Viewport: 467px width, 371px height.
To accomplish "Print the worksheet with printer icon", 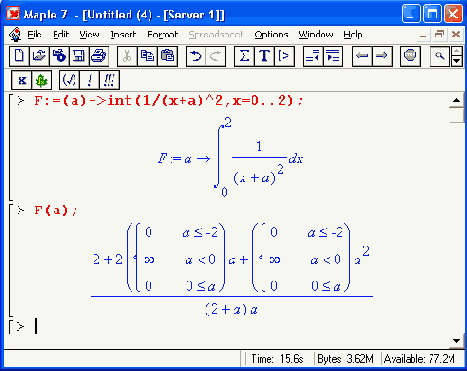I will [x=99, y=56].
